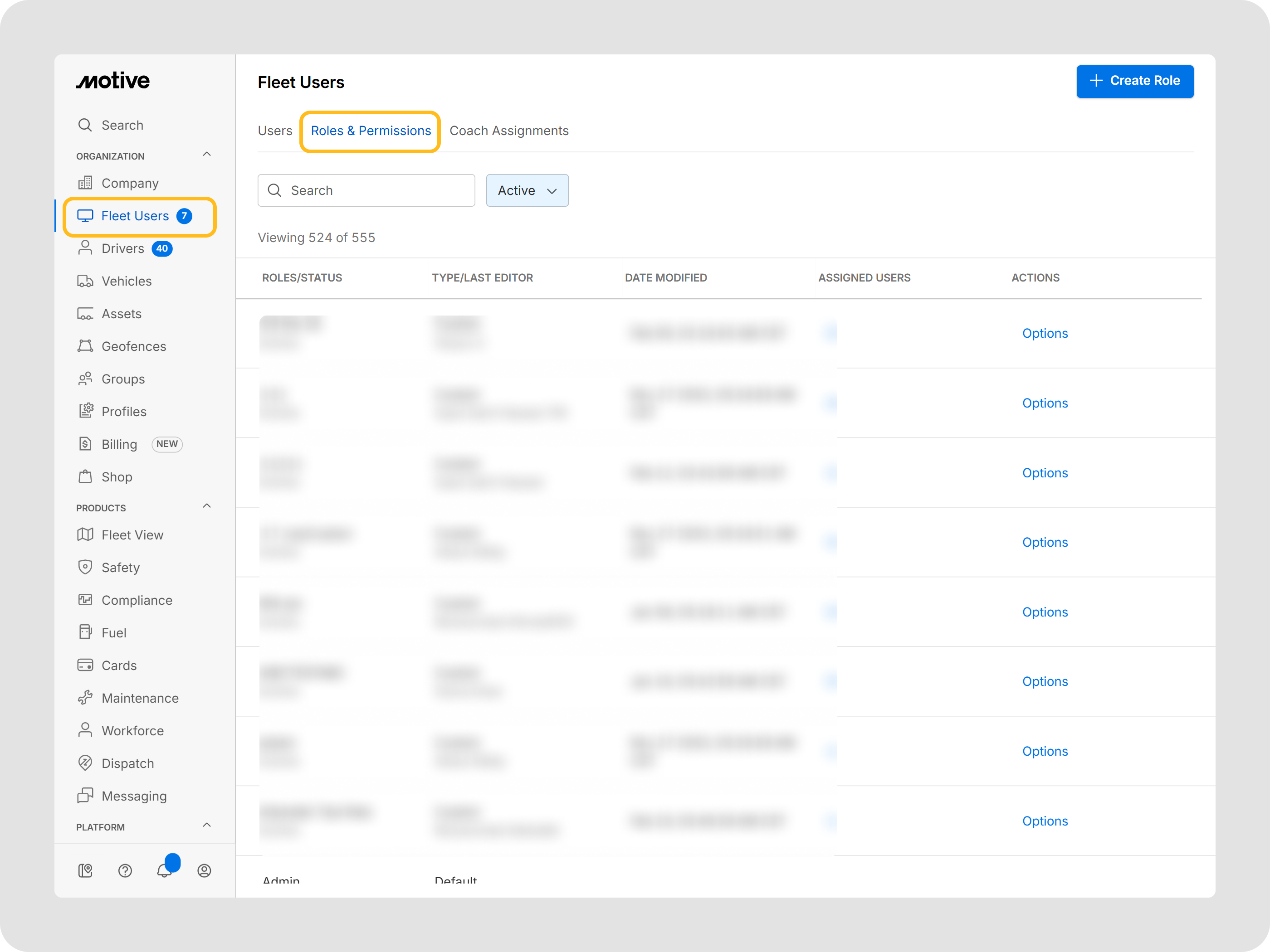Image resolution: width=1270 pixels, height=952 pixels.
Task: Open the Safety shield item
Action: (120, 568)
